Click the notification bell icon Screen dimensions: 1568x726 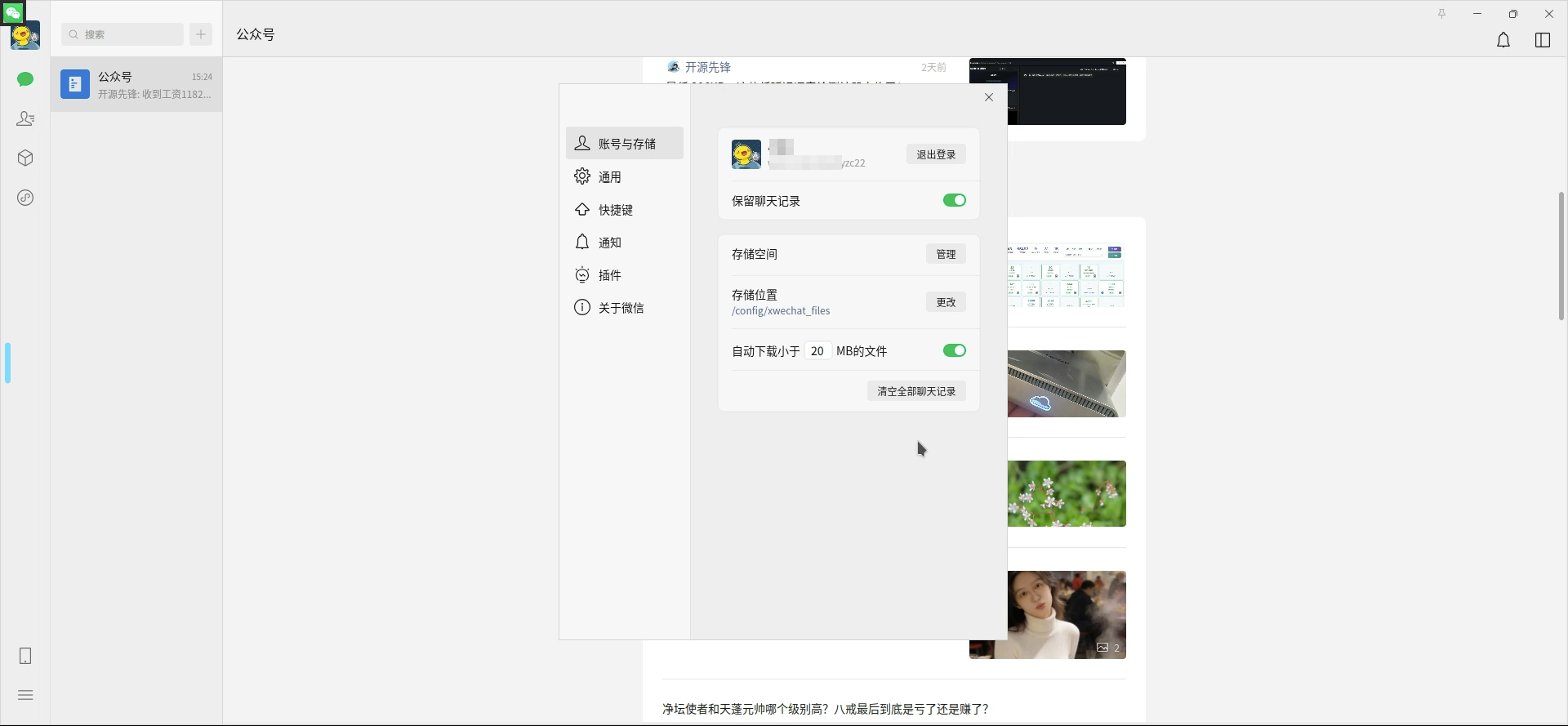(x=1503, y=40)
